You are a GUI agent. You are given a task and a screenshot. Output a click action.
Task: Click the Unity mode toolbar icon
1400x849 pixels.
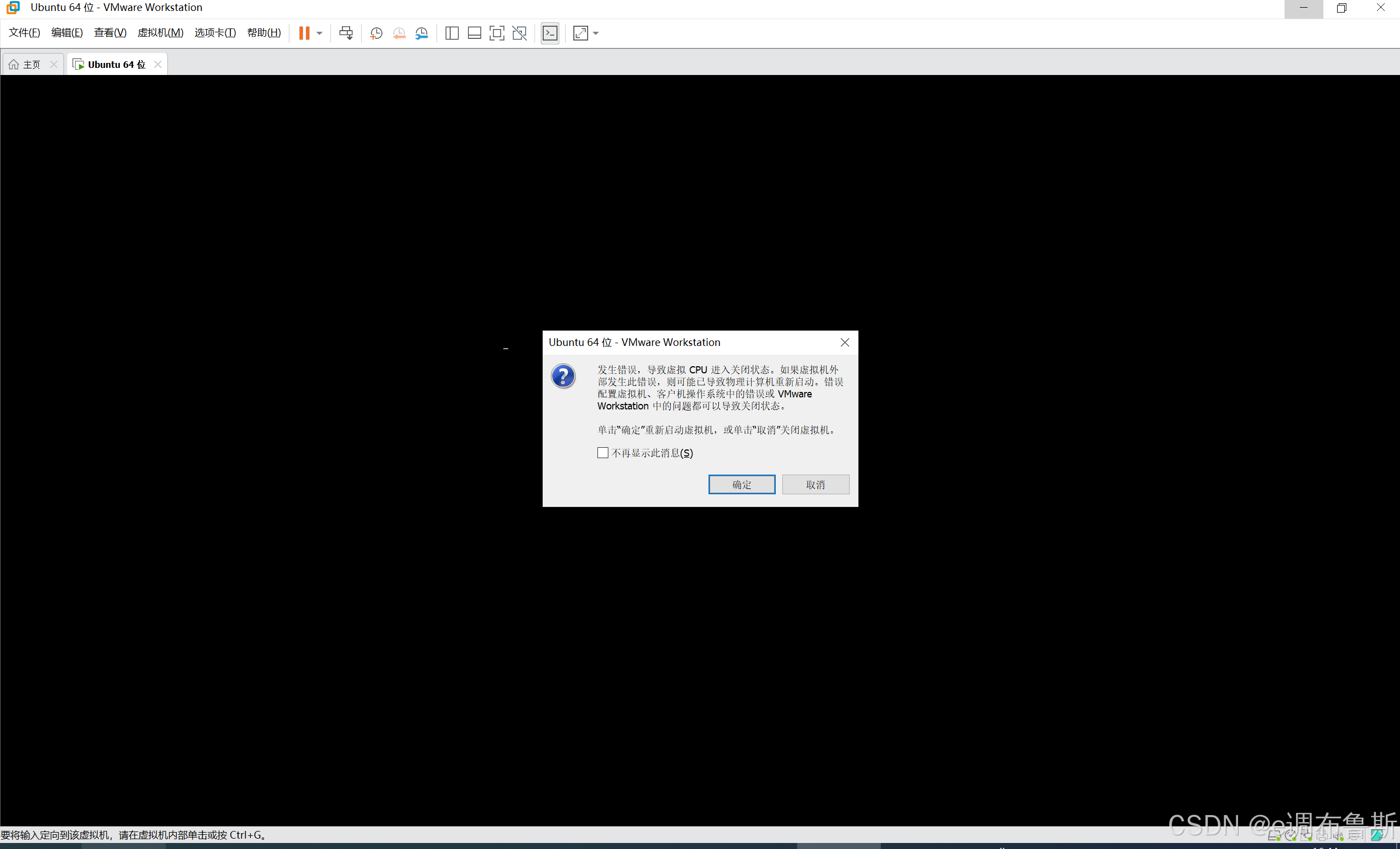[519, 33]
